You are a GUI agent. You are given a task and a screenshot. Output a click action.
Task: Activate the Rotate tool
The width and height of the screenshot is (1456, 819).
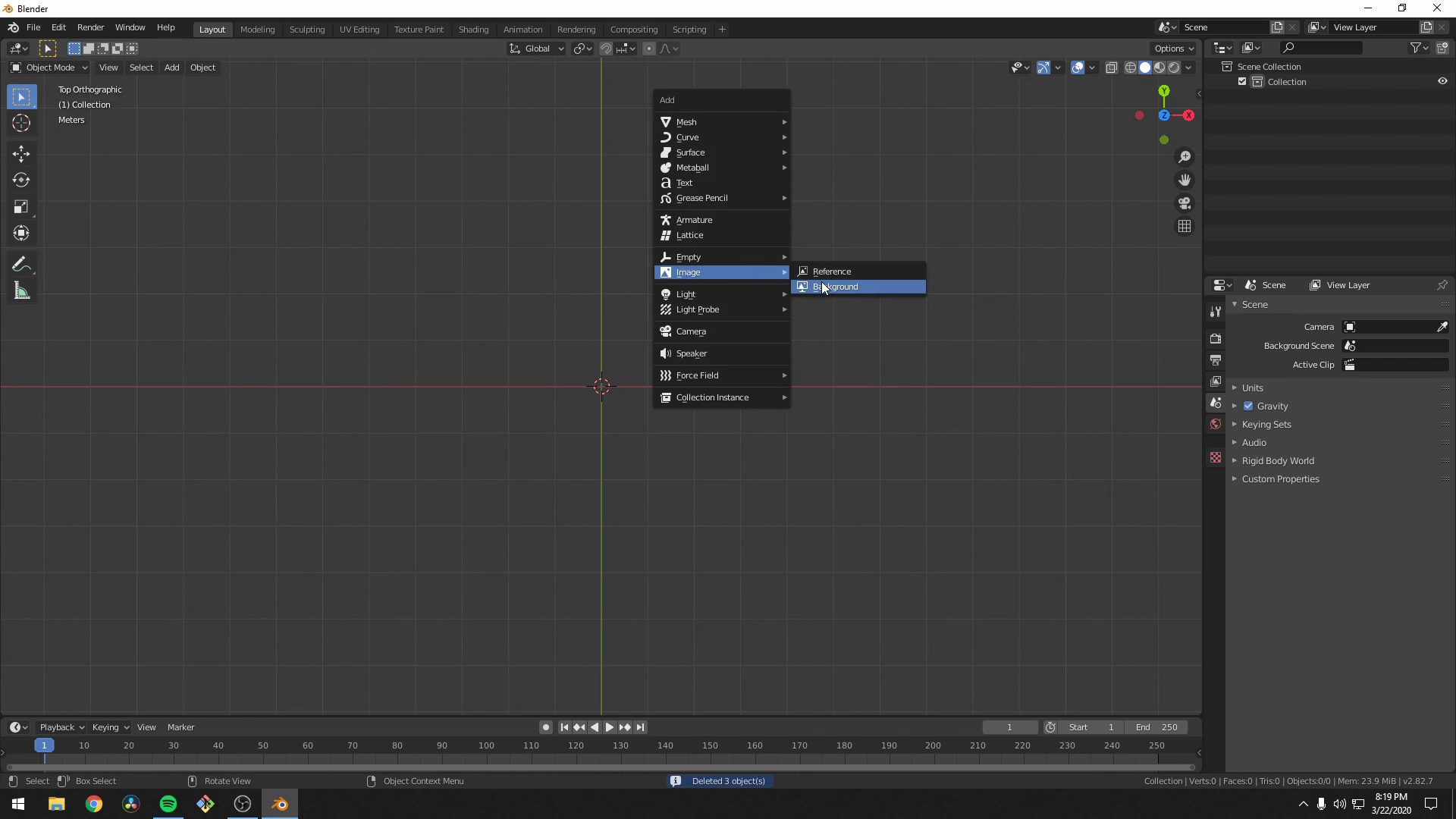tap(21, 180)
